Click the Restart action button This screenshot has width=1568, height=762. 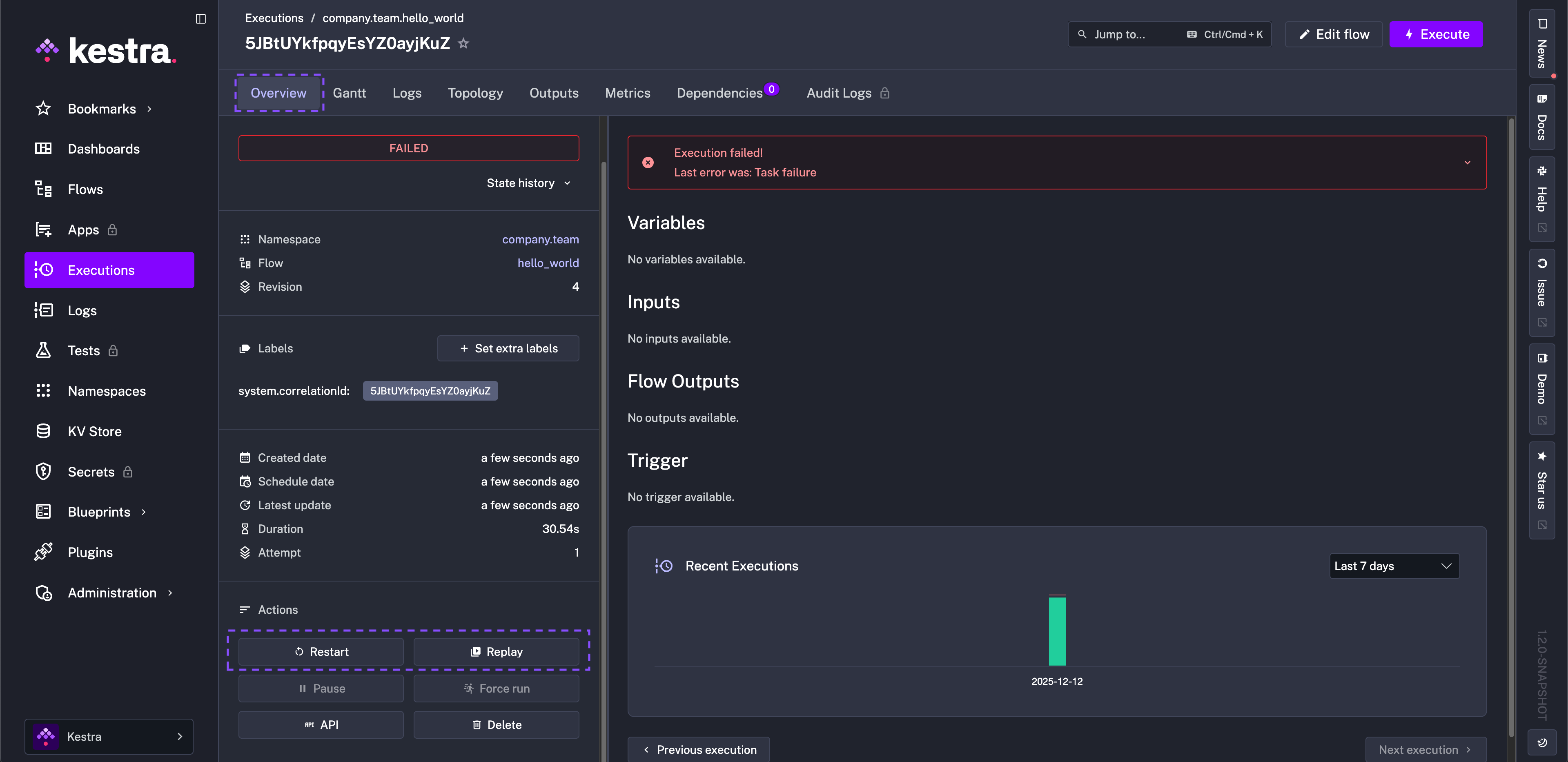coord(321,651)
